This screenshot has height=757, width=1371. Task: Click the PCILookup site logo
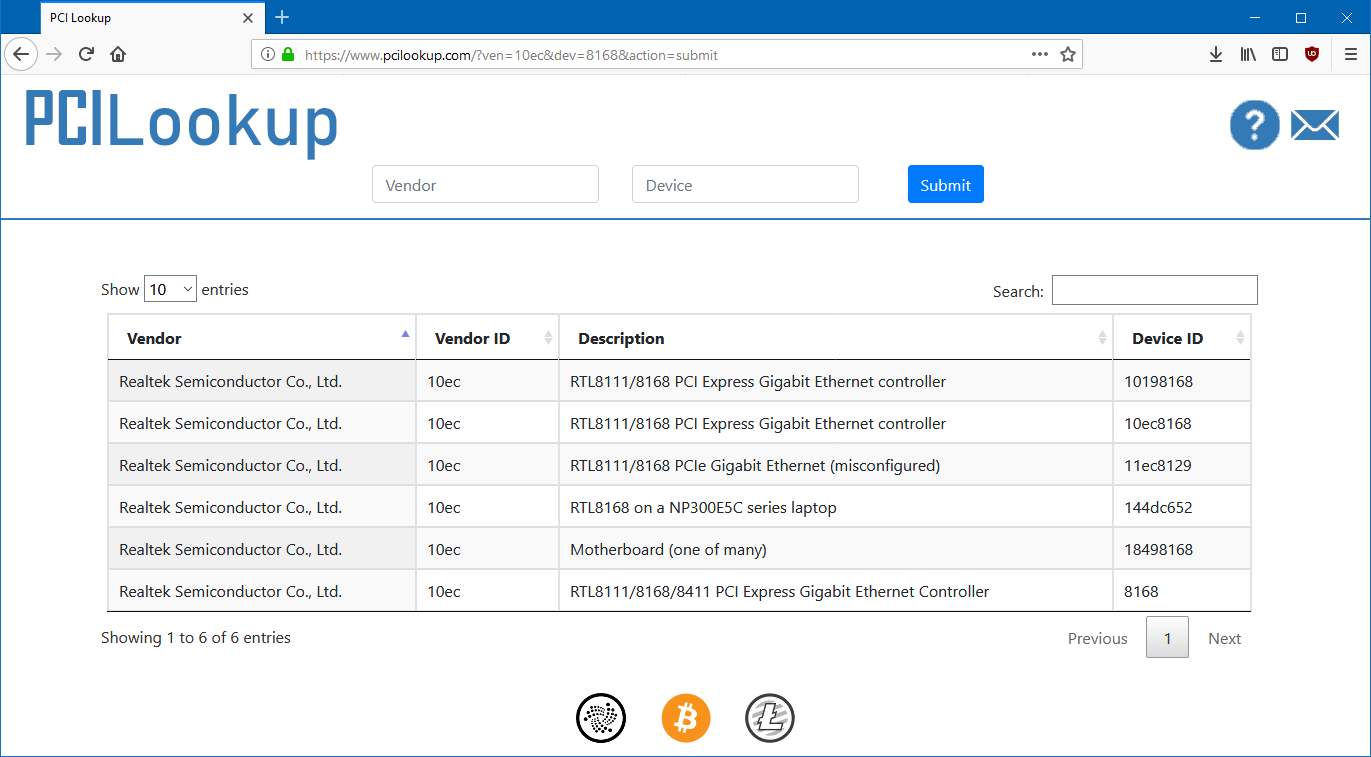(x=181, y=123)
